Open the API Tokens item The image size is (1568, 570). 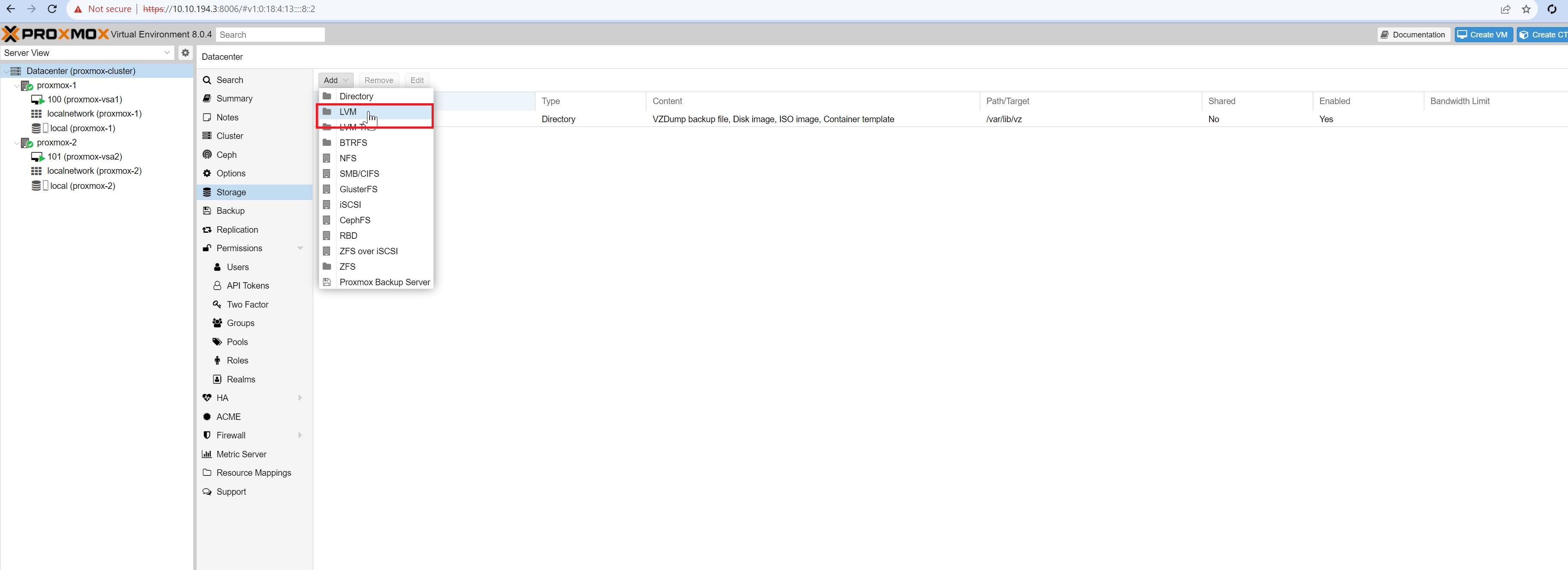[254, 285]
